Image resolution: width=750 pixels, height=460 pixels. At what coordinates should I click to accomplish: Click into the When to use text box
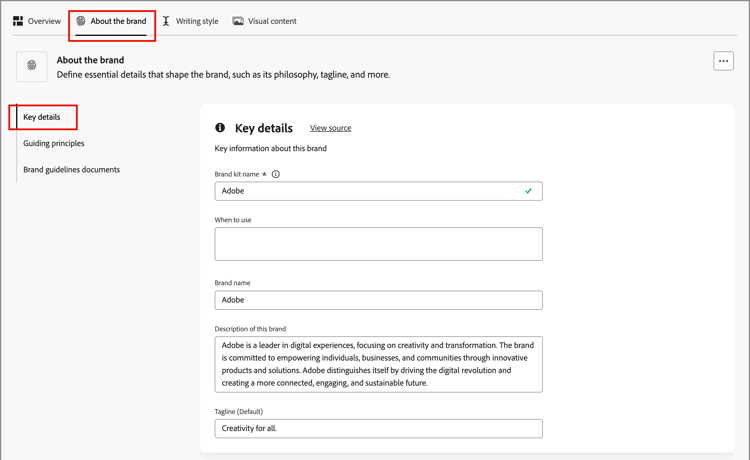pos(378,244)
